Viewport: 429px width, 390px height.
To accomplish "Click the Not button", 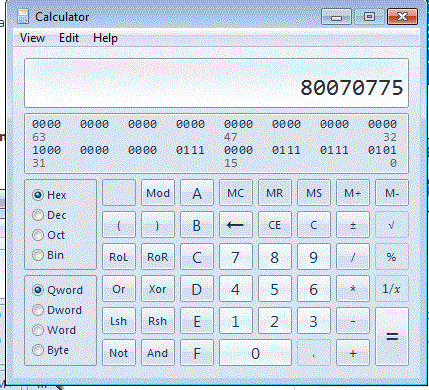I will 119,353.
